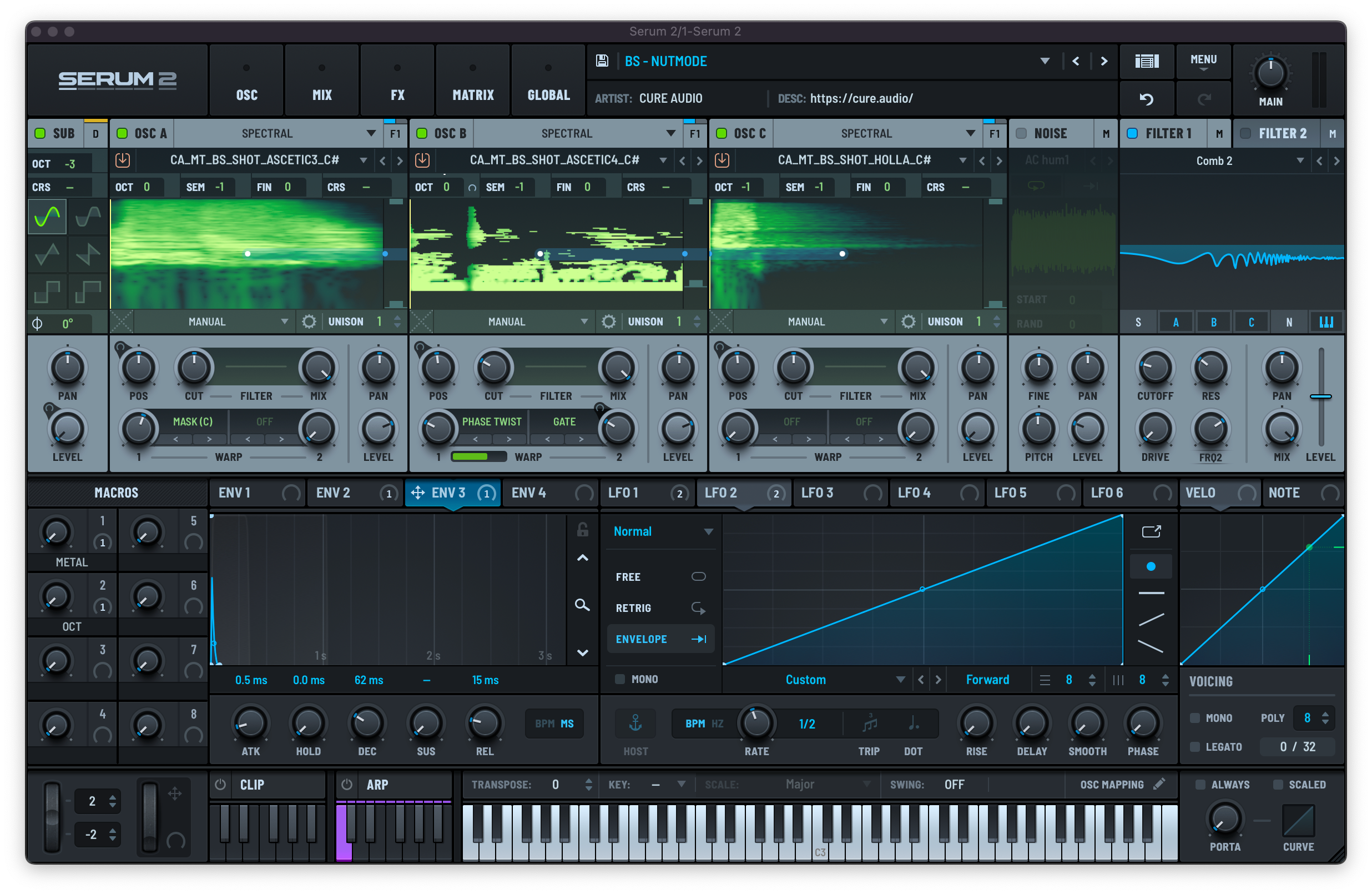The image size is (1372, 894).
Task: Open the MENU button
Action: pyautogui.click(x=1203, y=61)
